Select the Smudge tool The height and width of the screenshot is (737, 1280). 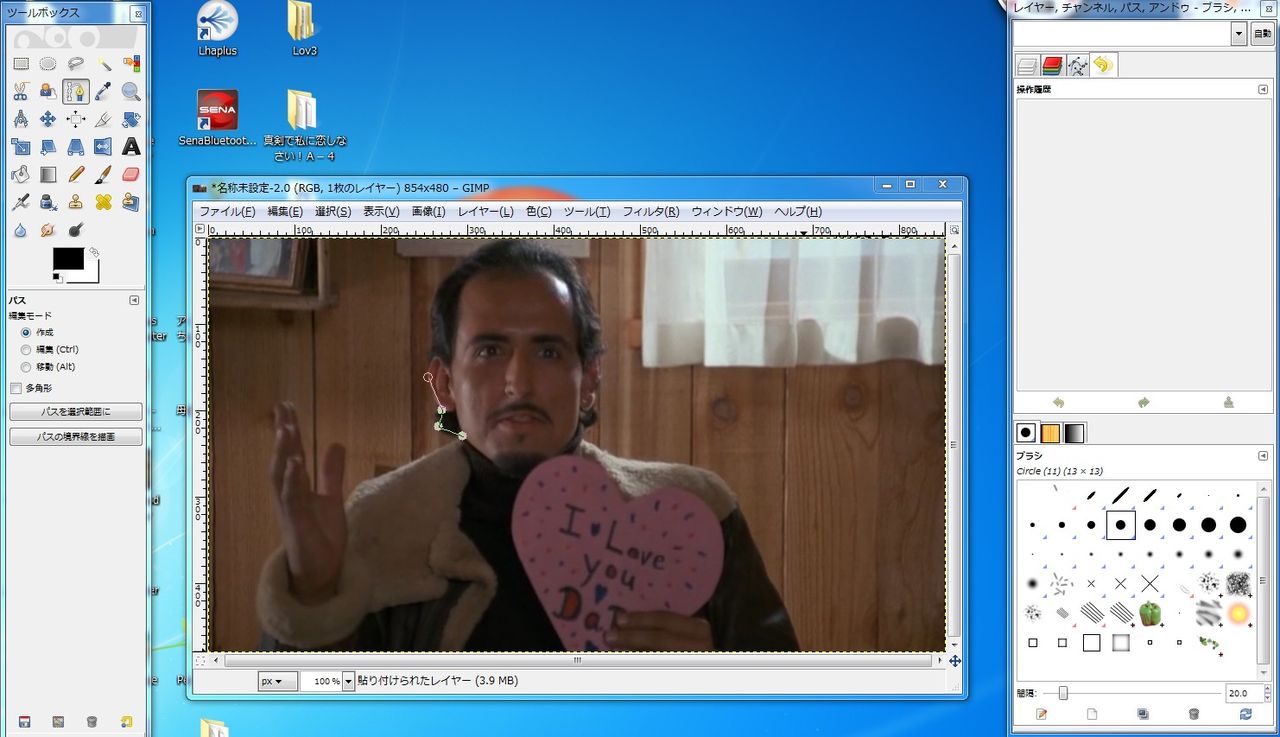[47, 230]
